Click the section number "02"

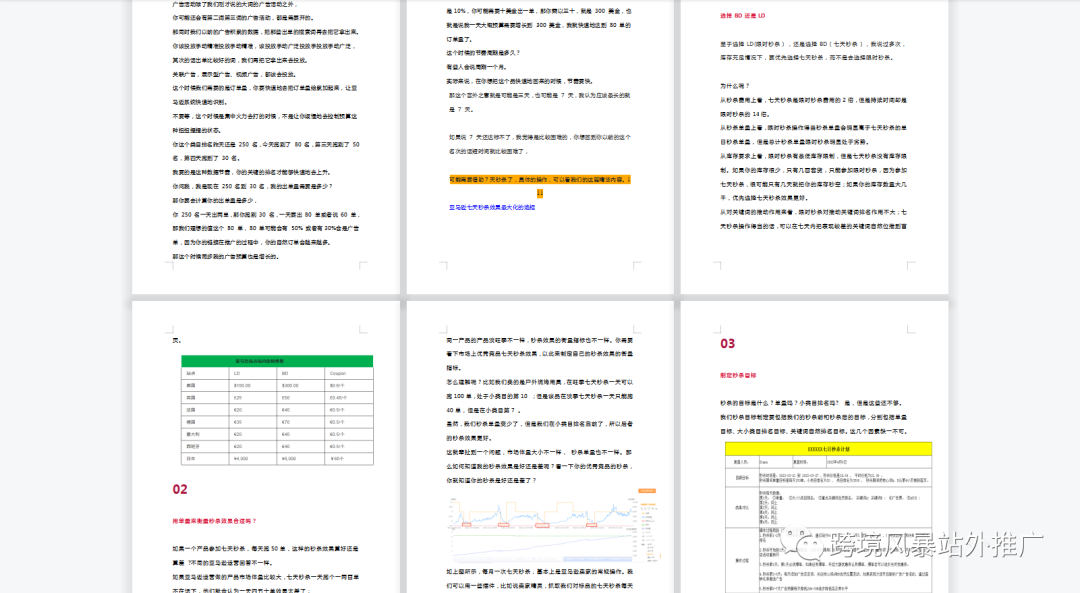(x=180, y=490)
